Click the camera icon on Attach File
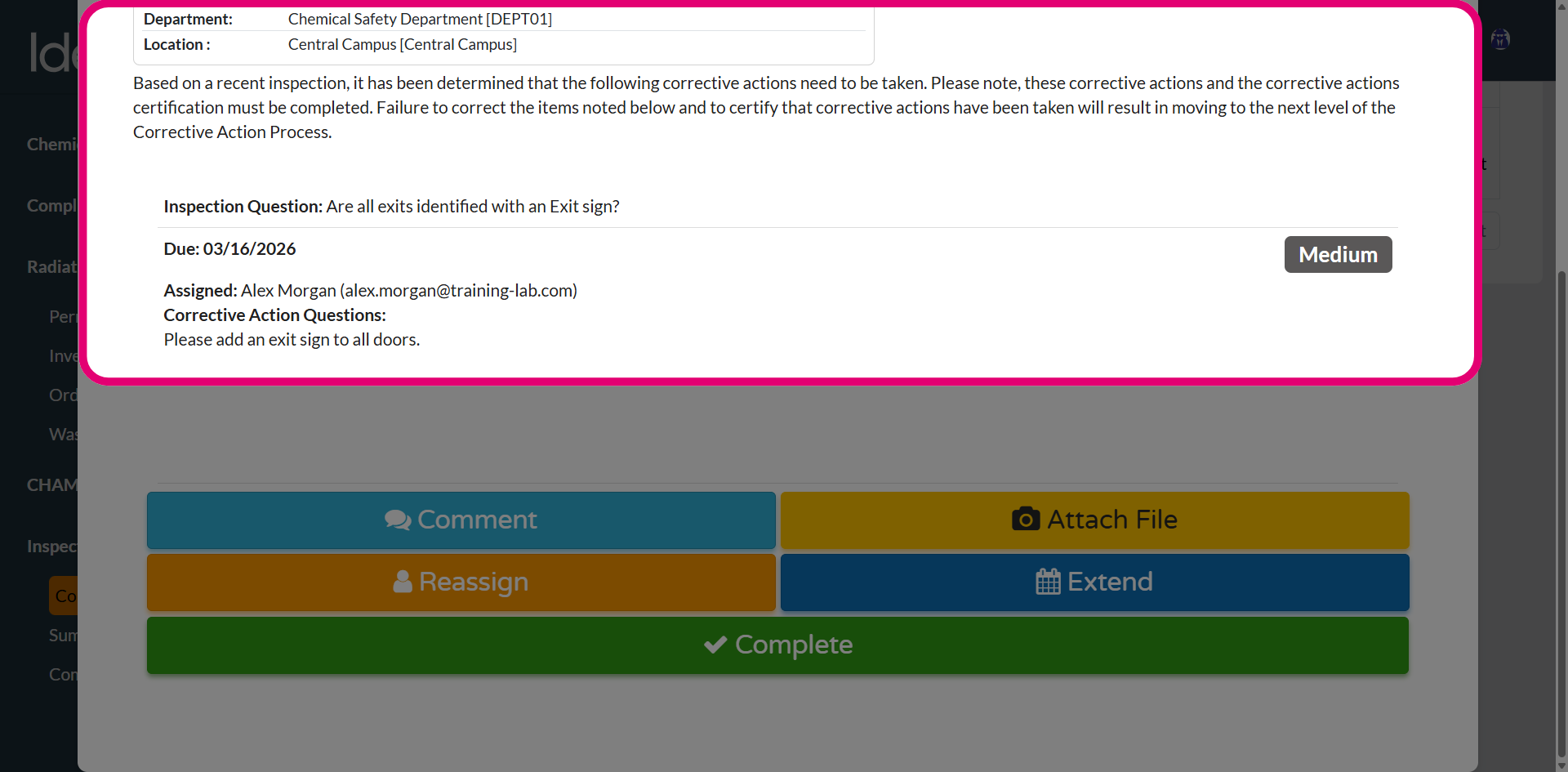This screenshot has height=772, width=1568. [1026, 519]
